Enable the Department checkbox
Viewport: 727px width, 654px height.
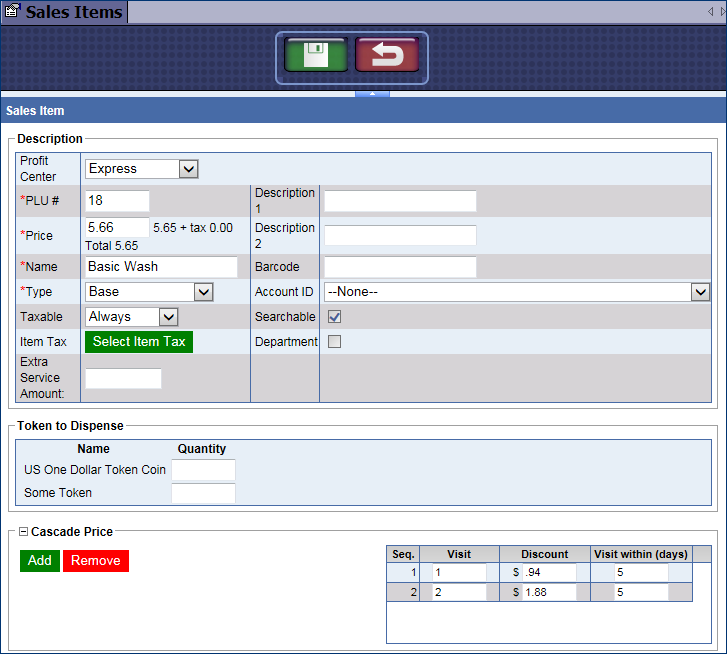(x=335, y=342)
